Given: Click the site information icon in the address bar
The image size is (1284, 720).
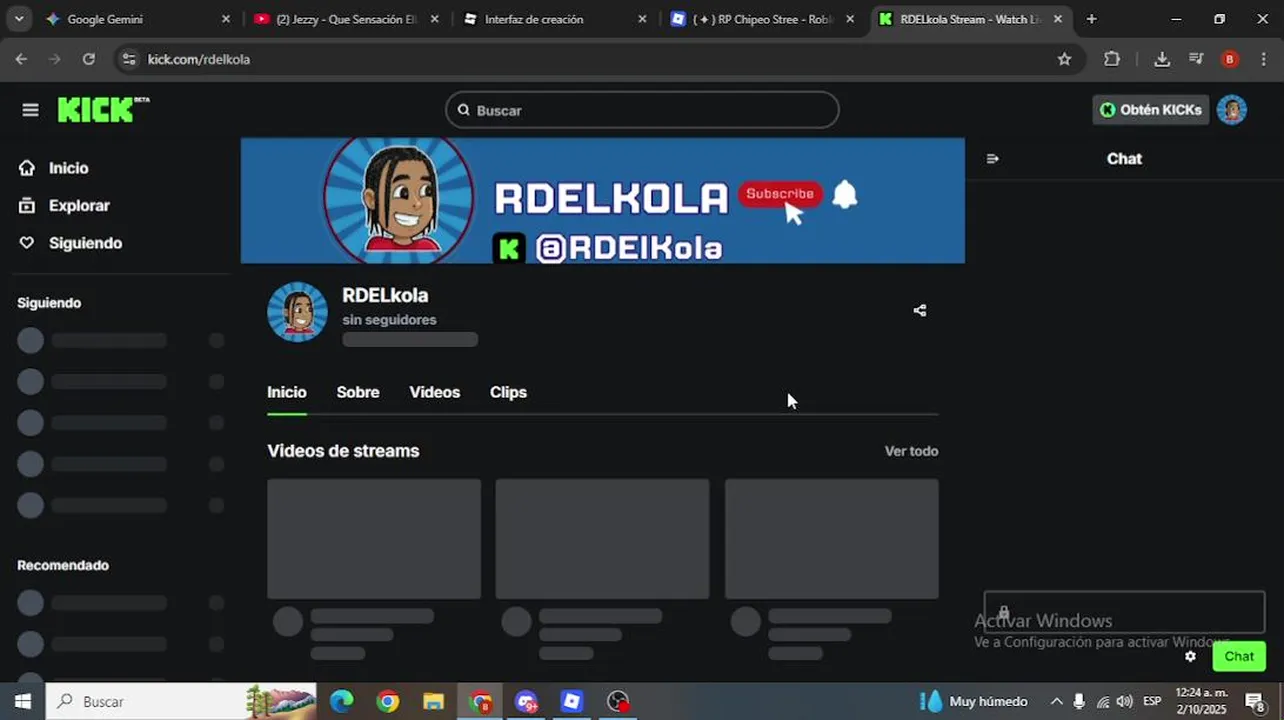Looking at the screenshot, I should 128,59.
